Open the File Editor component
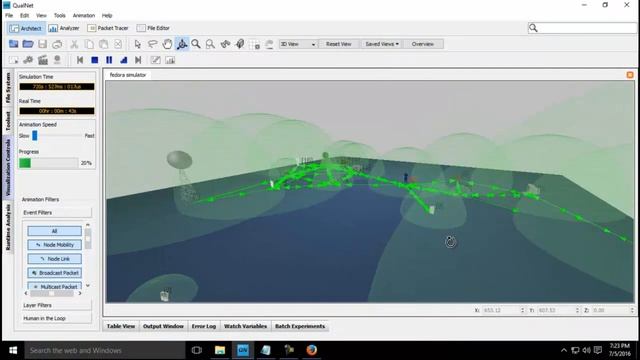The image size is (640, 360). click(153, 28)
